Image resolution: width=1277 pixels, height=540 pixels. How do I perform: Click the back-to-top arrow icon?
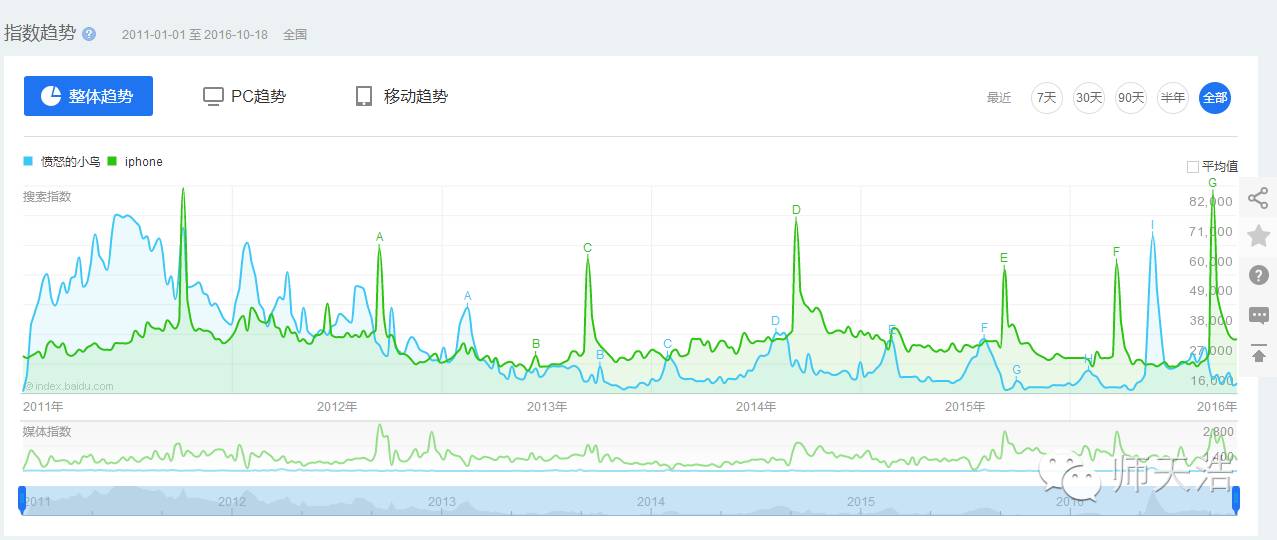pyautogui.click(x=1259, y=354)
